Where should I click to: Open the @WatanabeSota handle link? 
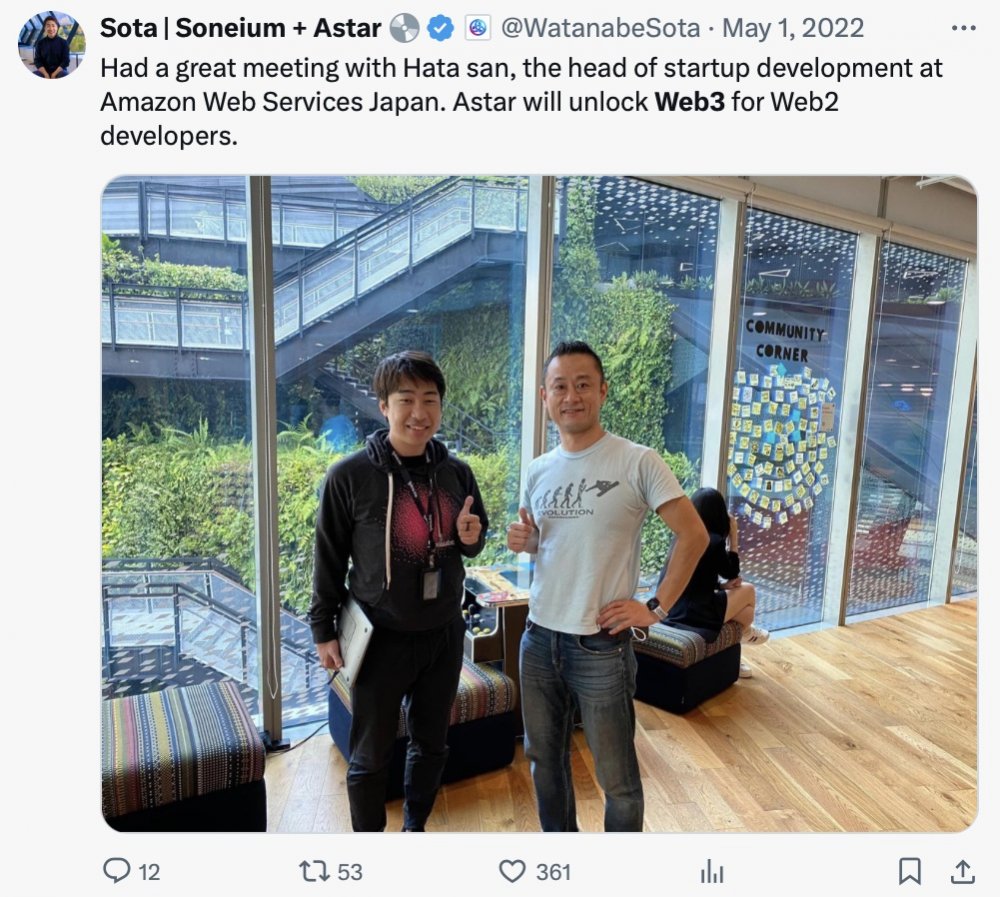(600, 28)
